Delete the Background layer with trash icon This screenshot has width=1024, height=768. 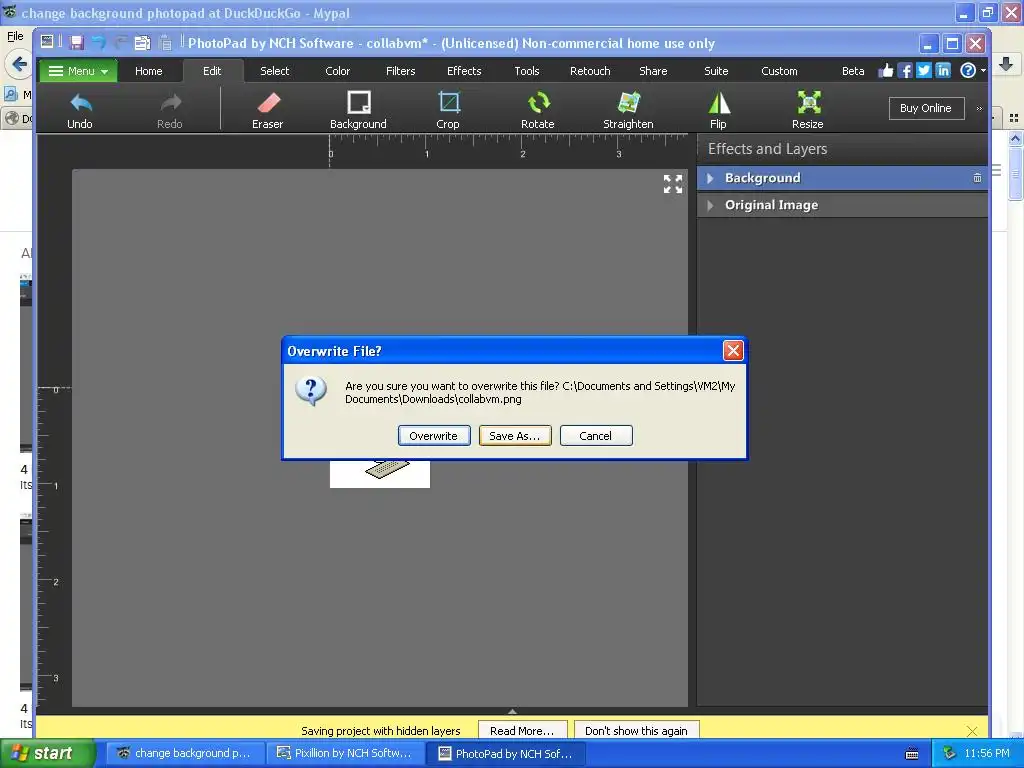click(977, 178)
